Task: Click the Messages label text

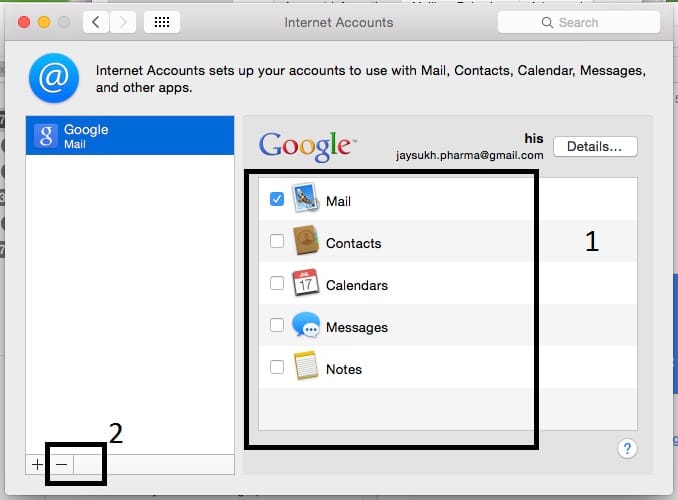Action: point(357,327)
